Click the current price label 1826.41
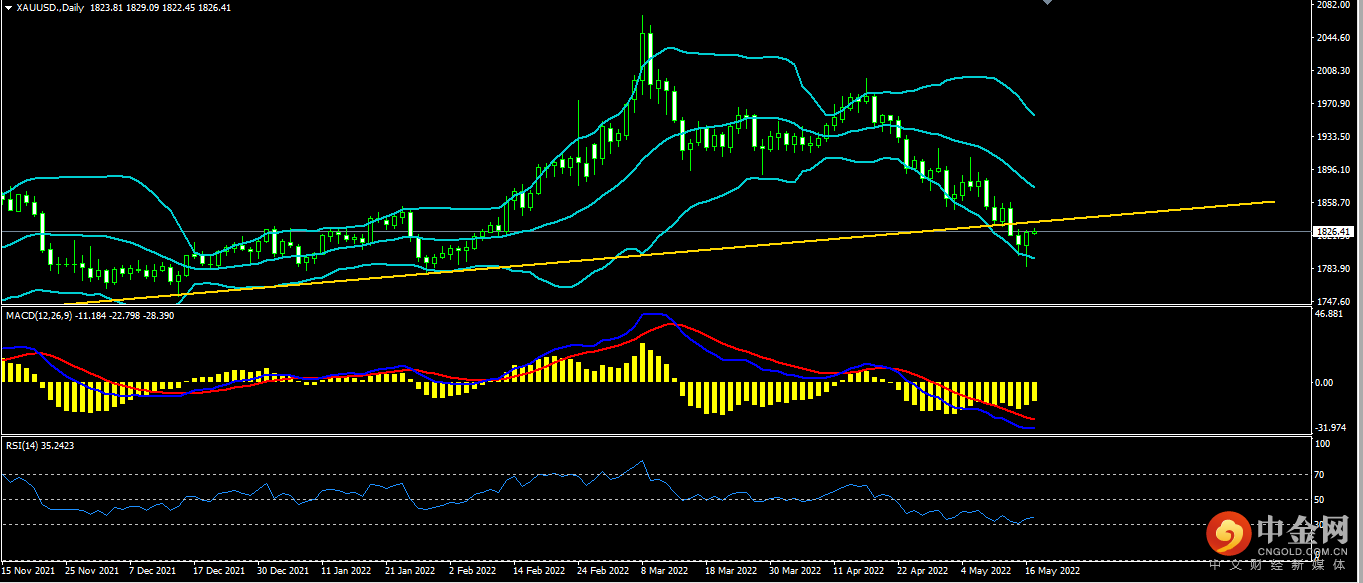 (x=1335, y=232)
